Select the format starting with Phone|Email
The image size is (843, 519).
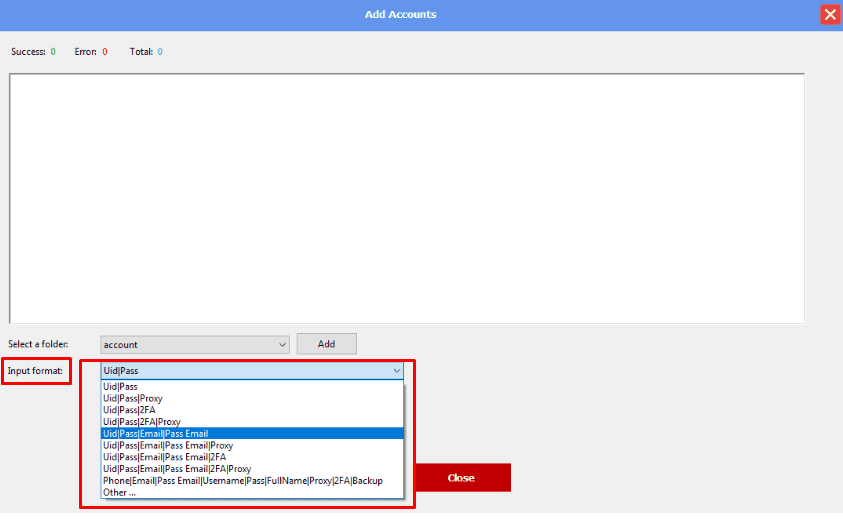tap(242, 481)
